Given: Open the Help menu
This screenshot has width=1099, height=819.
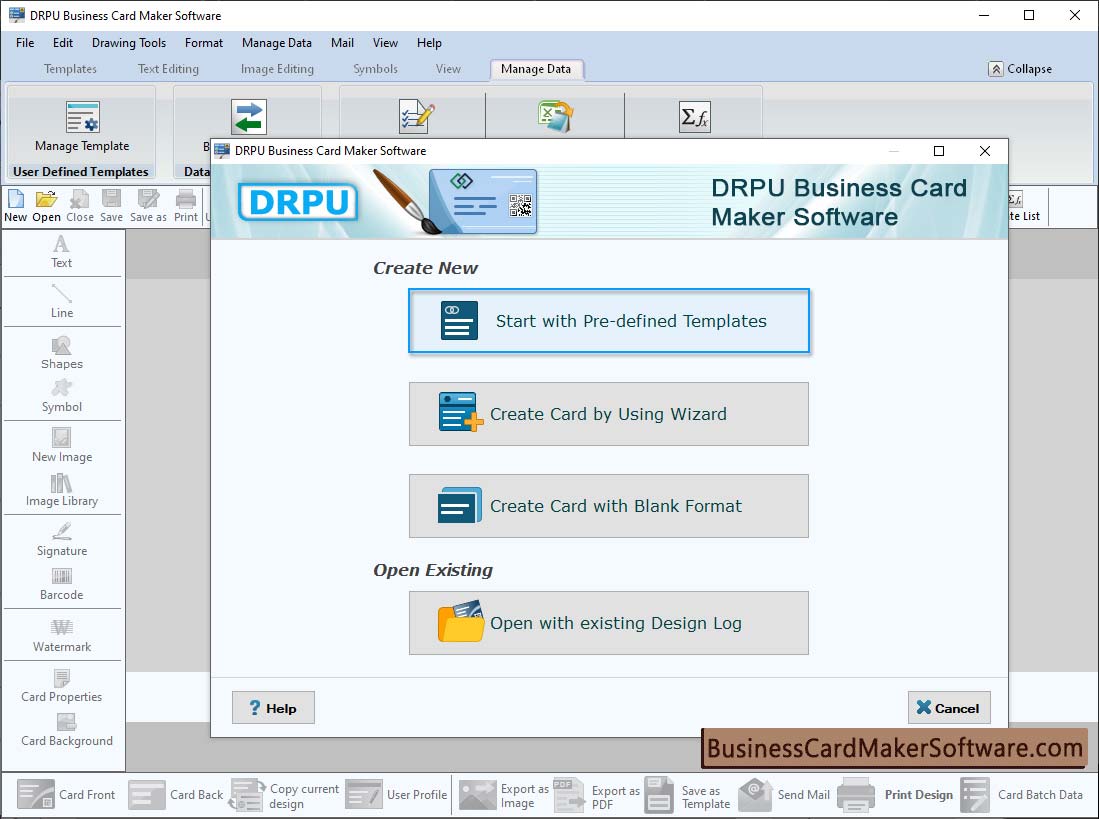Looking at the screenshot, I should point(429,43).
